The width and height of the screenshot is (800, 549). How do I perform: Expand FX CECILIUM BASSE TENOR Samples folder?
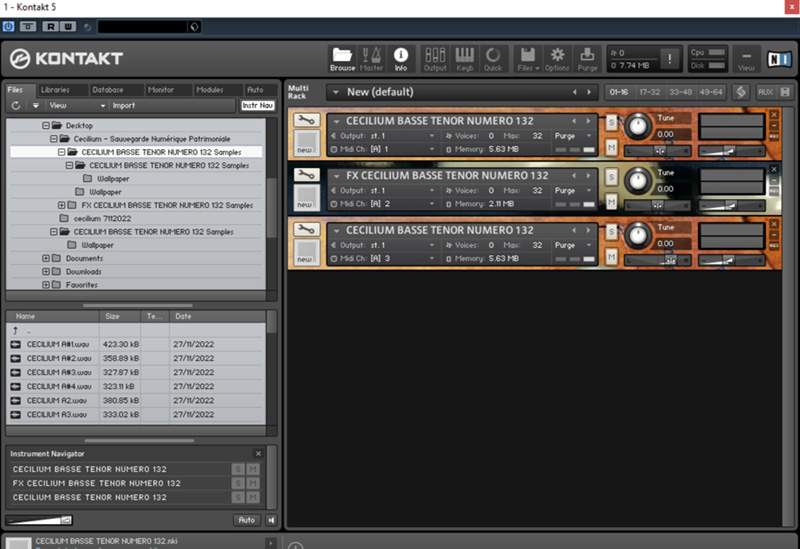[62, 205]
